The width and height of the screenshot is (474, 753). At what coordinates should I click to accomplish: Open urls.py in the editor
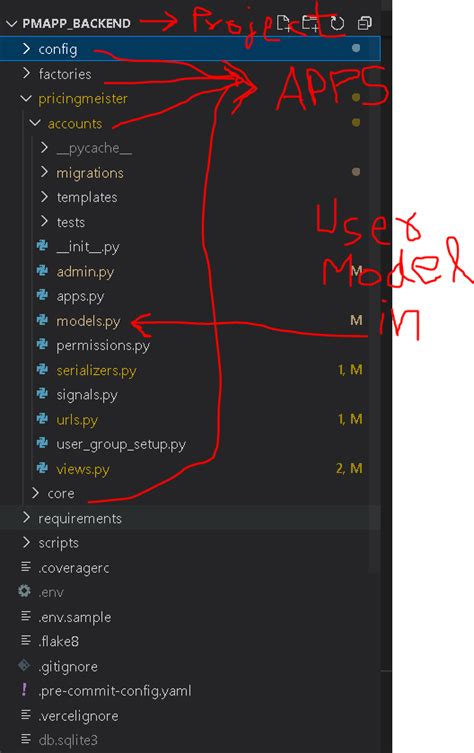click(x=77, y=420)
